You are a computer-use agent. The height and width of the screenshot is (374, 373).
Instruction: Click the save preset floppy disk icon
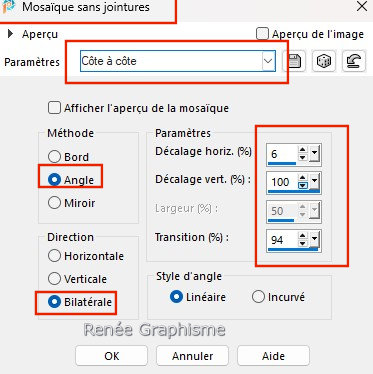[295, 61]
